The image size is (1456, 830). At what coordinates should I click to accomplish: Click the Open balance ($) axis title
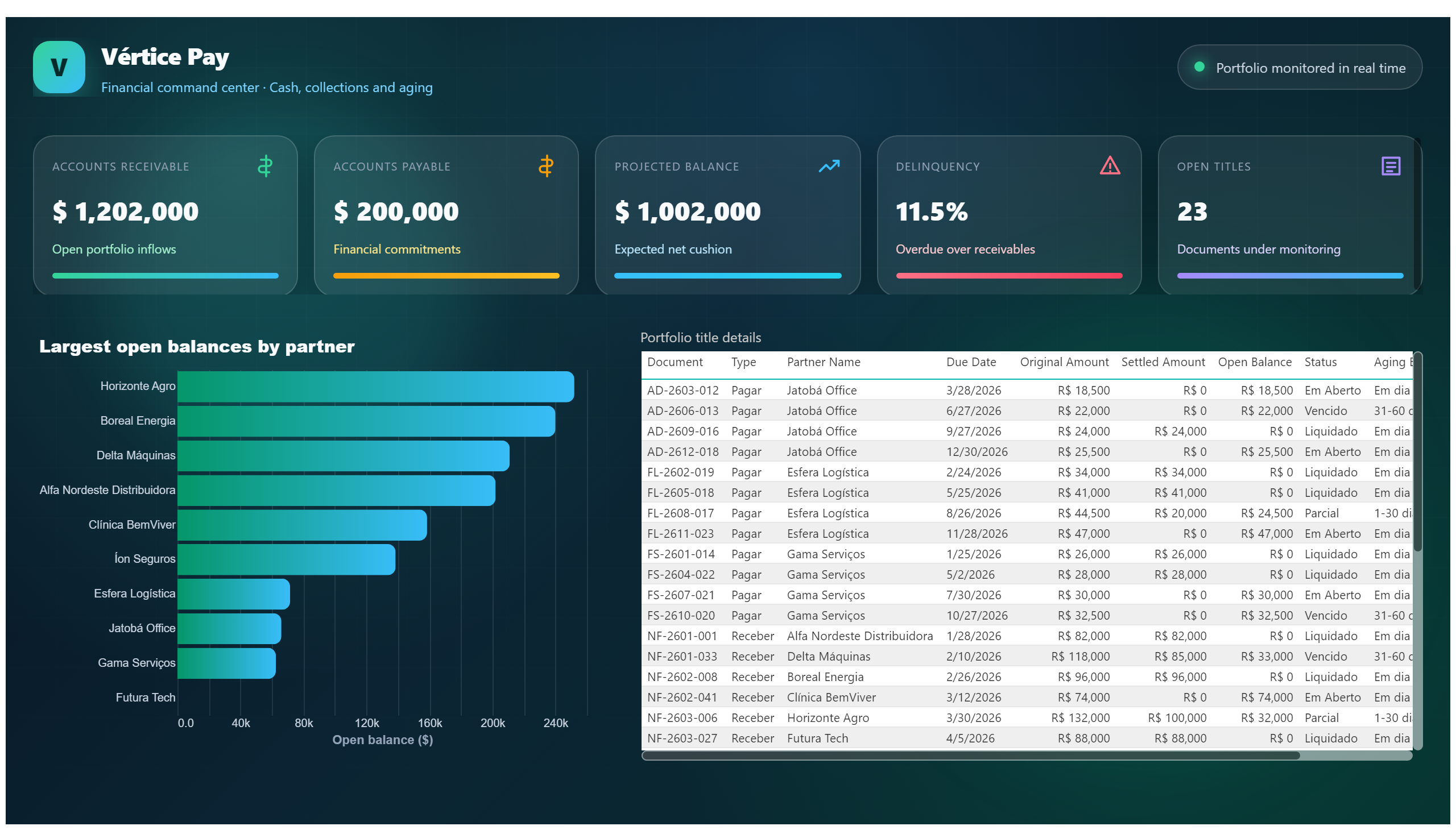click(382, 740)
